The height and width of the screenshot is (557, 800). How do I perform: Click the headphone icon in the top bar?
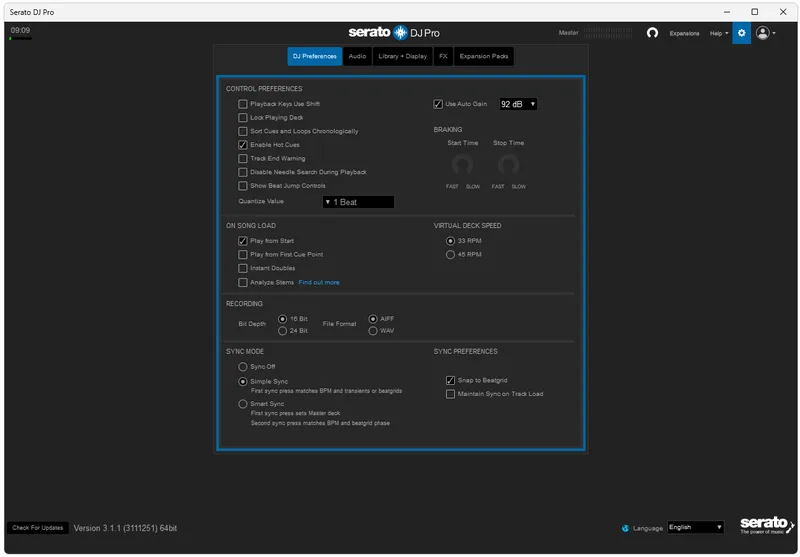652,33
